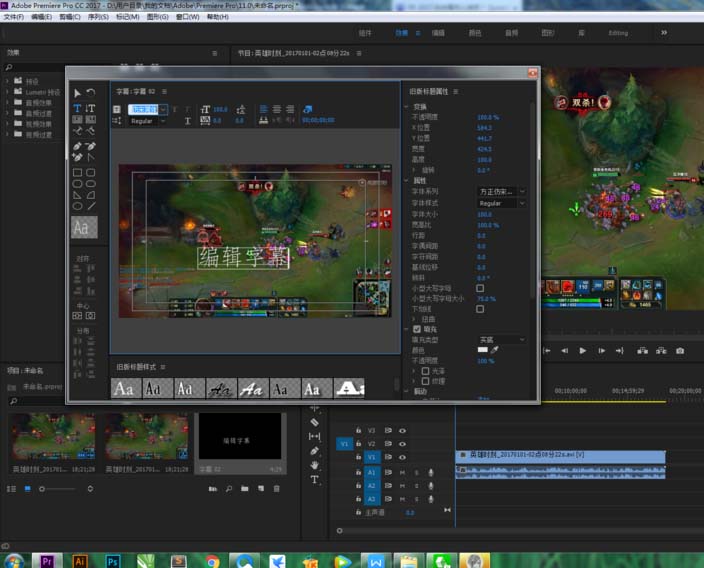Select the arrow Selection tool in titler
Image resolution: width=704 pixels, height=568 pixels.
[x=77, y=93]
